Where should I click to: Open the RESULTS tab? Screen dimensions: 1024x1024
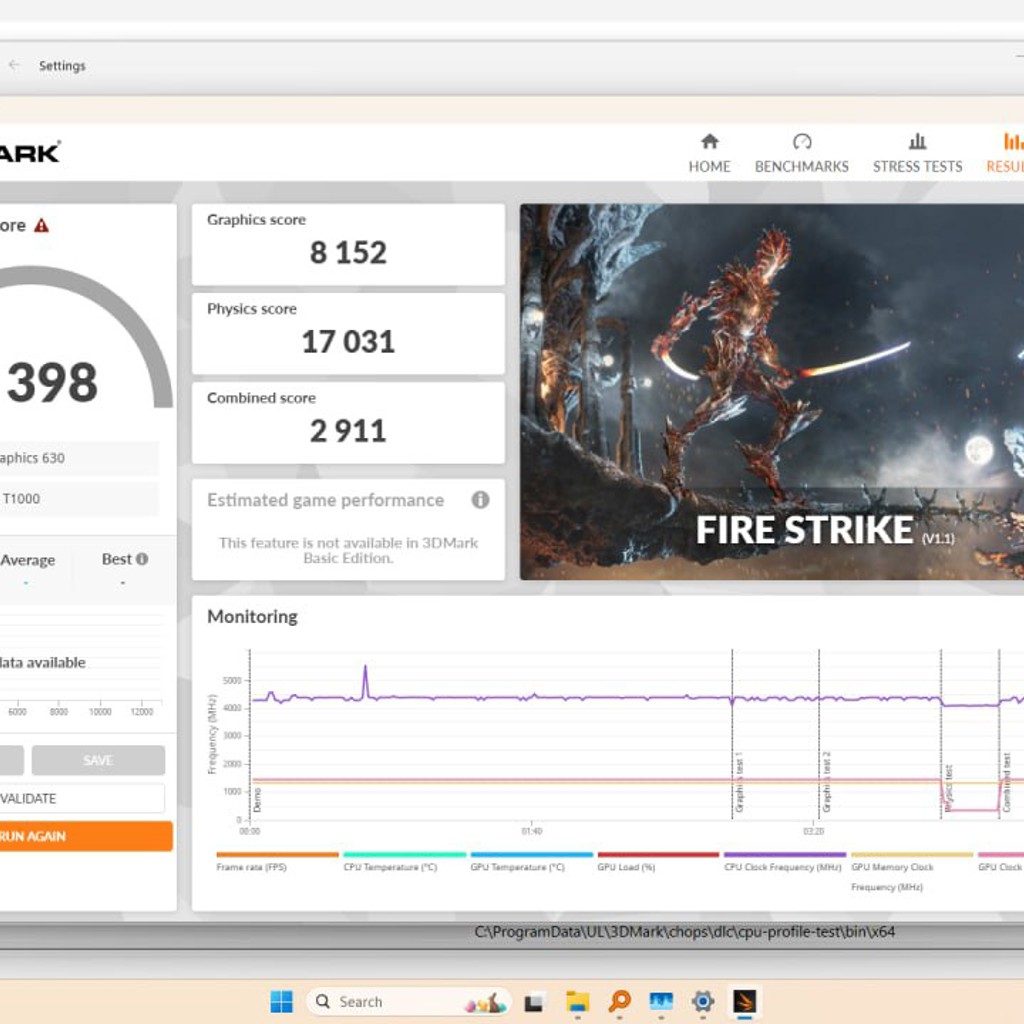tap(1006, 153)
